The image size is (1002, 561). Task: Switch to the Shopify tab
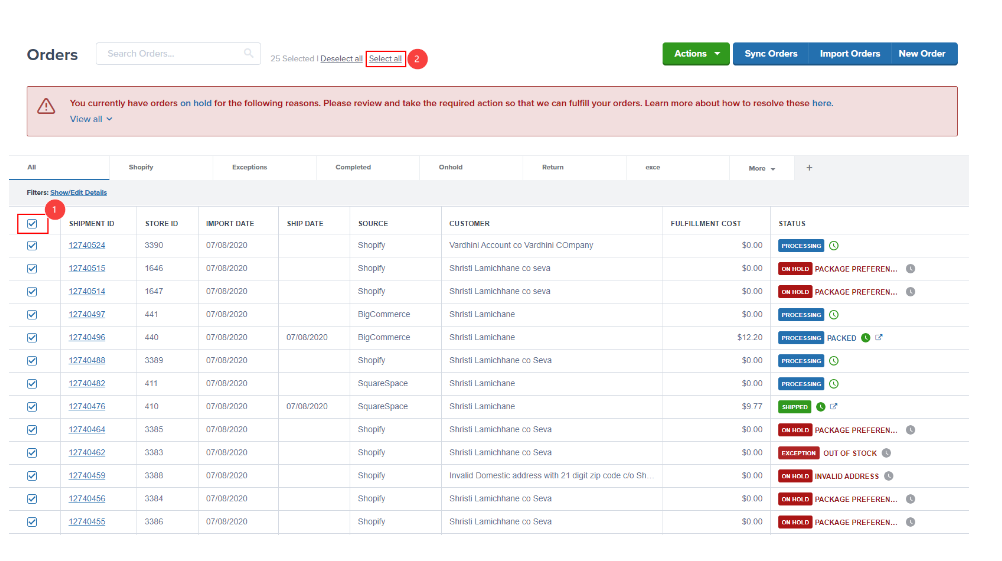(x=161, y=167)
